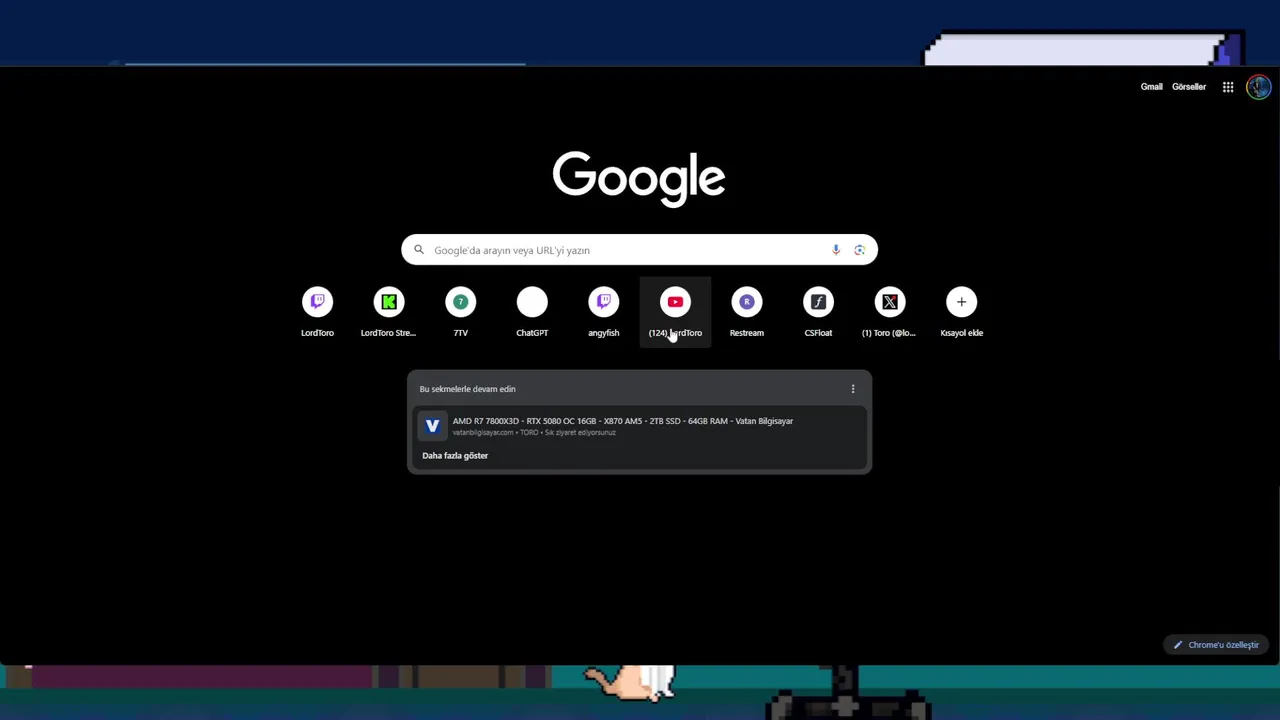1280x720 pixels.
Task: Open the ChatGPT shortcut
Action: coord(532,312)
